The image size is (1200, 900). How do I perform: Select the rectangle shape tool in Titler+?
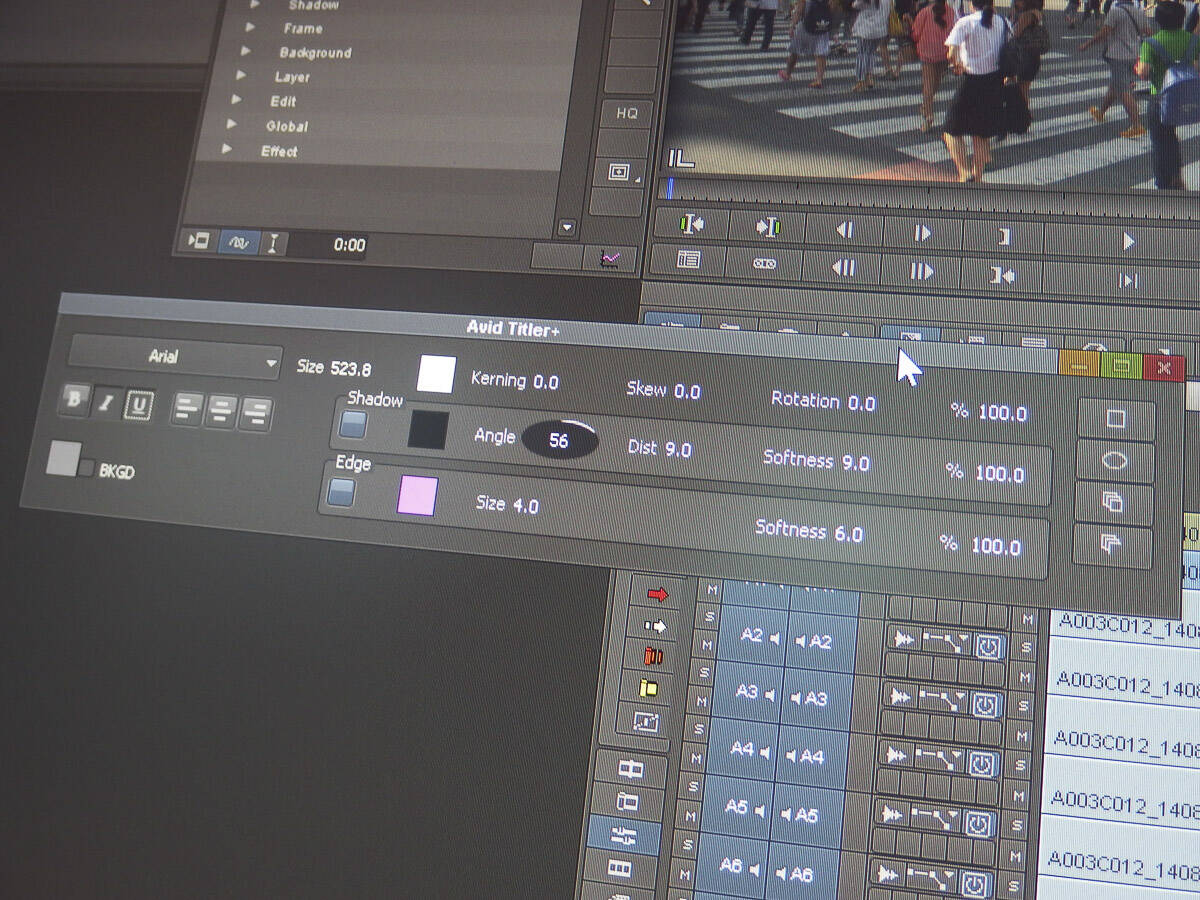click(1116, 420)
